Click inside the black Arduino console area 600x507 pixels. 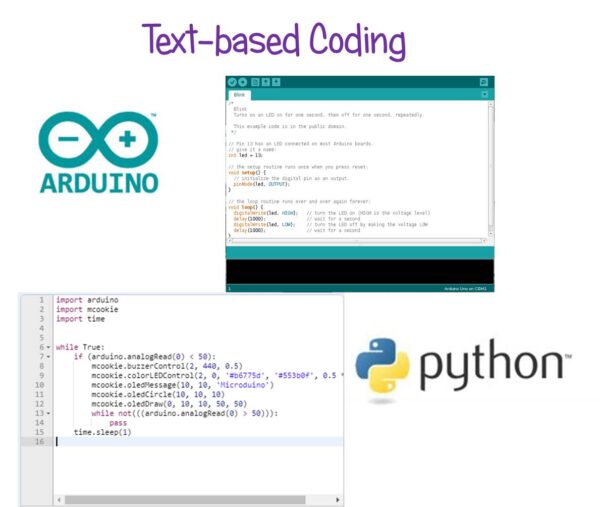[x=360, y=272]
